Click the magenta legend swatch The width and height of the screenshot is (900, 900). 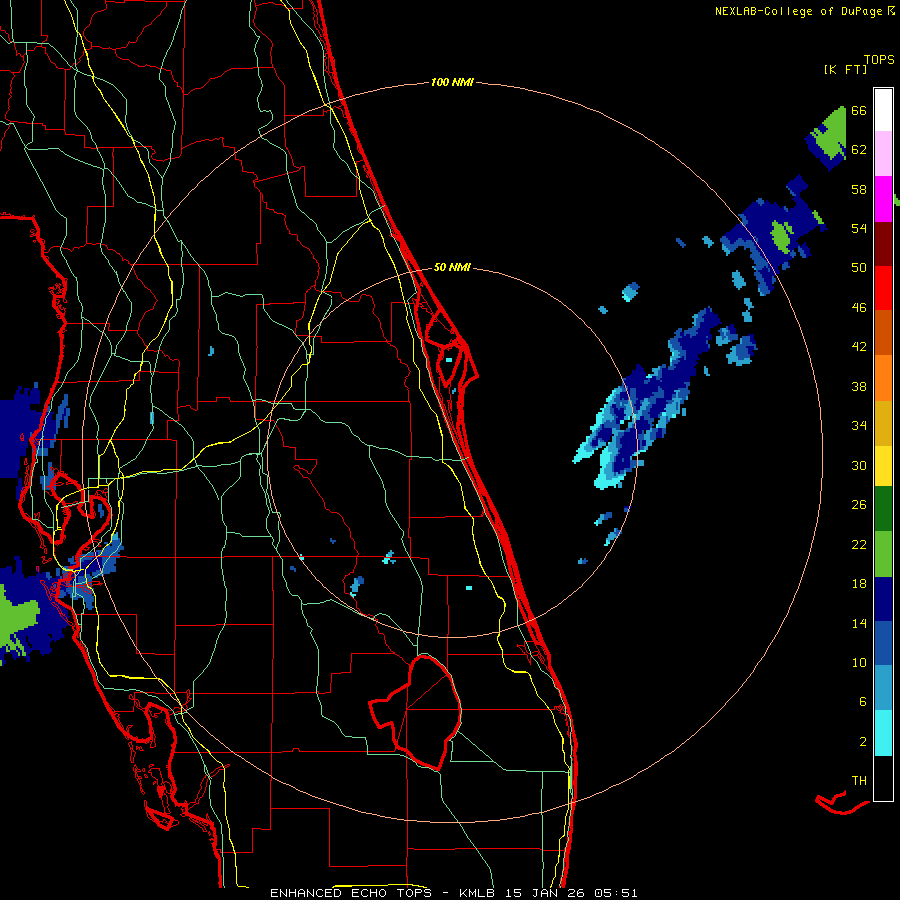(x=883, y=199)
